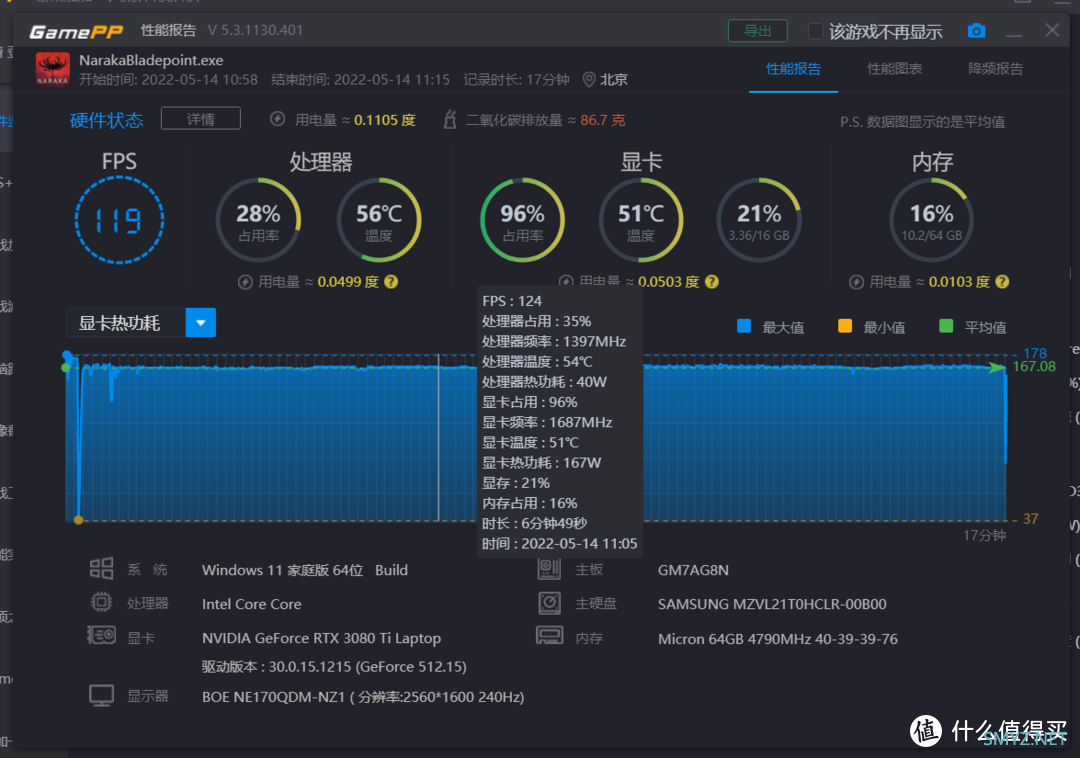The image size is (1080, 758).
Task: Click the power icon next to 用电量 ≈ 0.1105 度
Action: (277, 119)
